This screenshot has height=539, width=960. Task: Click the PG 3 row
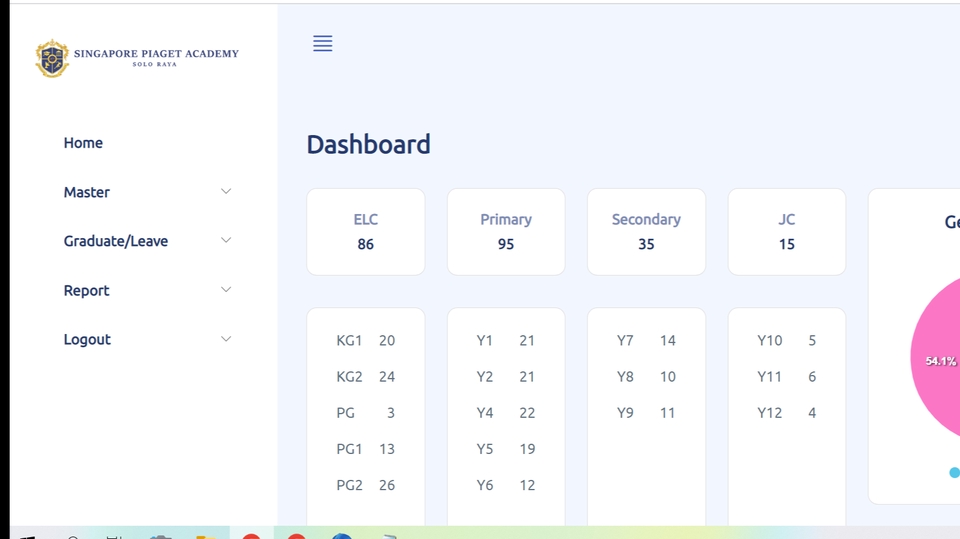[x=366, y=413]
